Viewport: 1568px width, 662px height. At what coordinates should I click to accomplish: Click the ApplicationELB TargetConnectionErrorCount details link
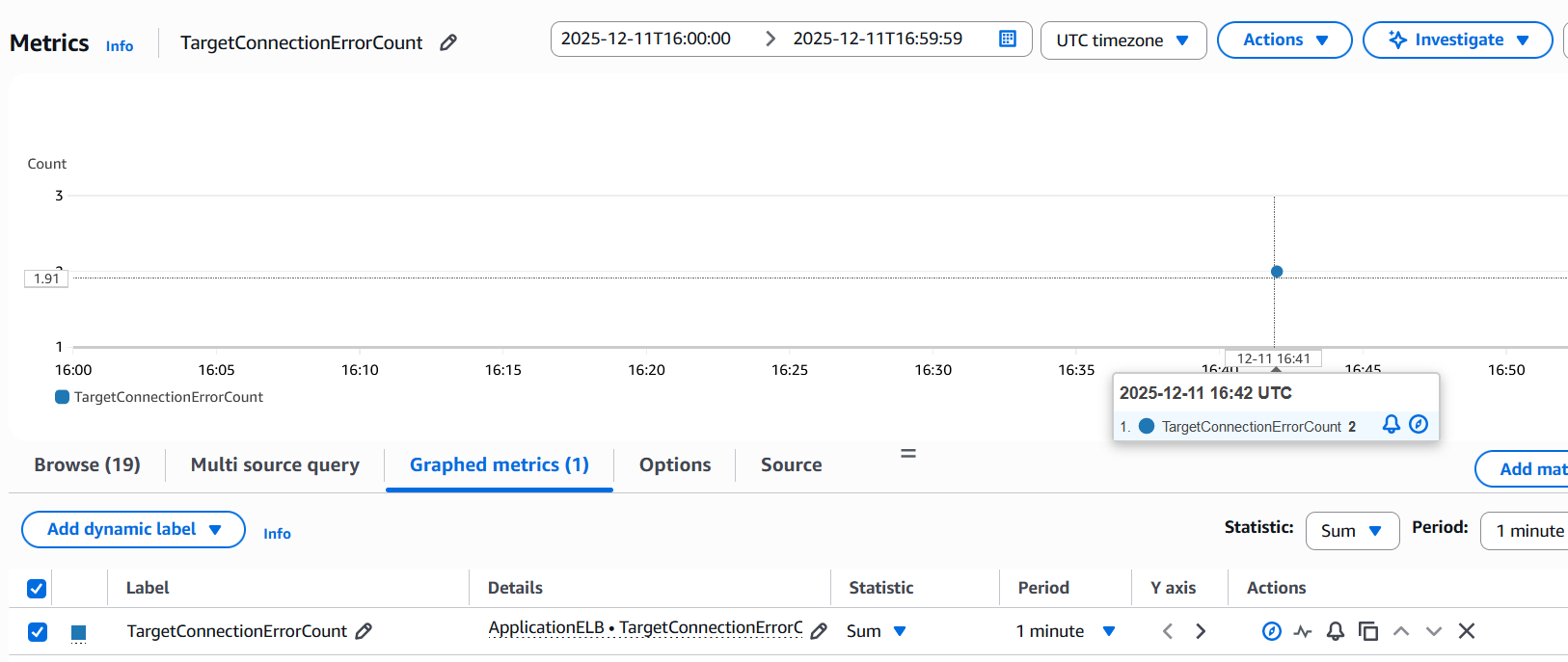645,627
